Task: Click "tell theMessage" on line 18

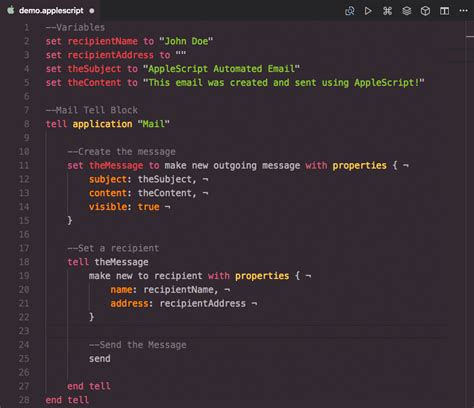Action: [x=108, y=262]
